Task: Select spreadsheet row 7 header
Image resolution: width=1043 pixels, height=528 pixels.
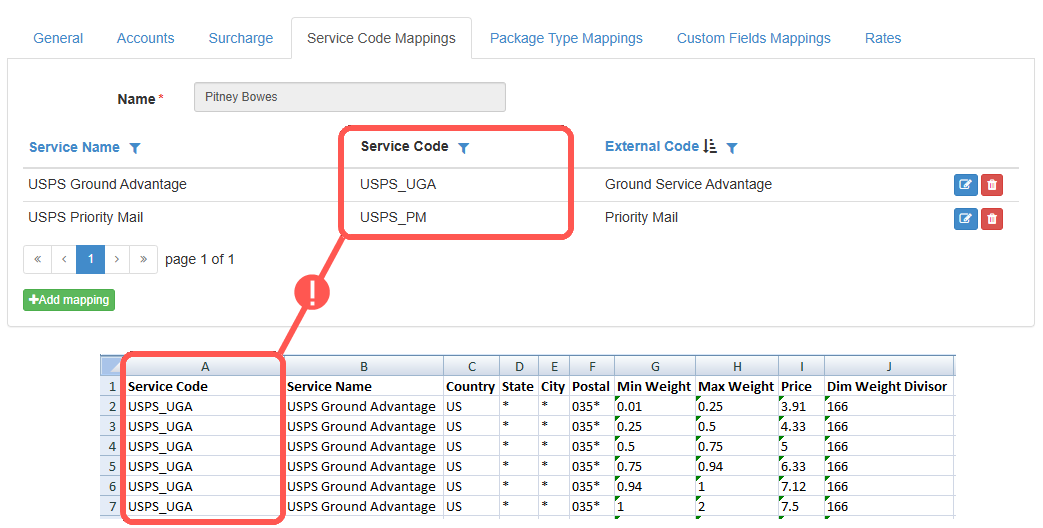Action: pos(112,506)
